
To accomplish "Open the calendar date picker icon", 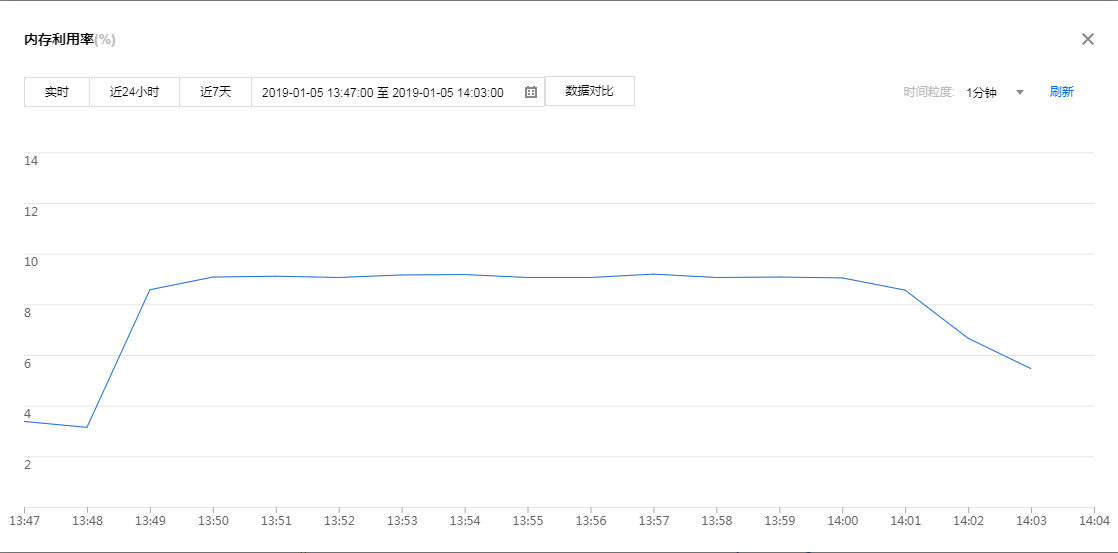I will click(x=531, y=92).
